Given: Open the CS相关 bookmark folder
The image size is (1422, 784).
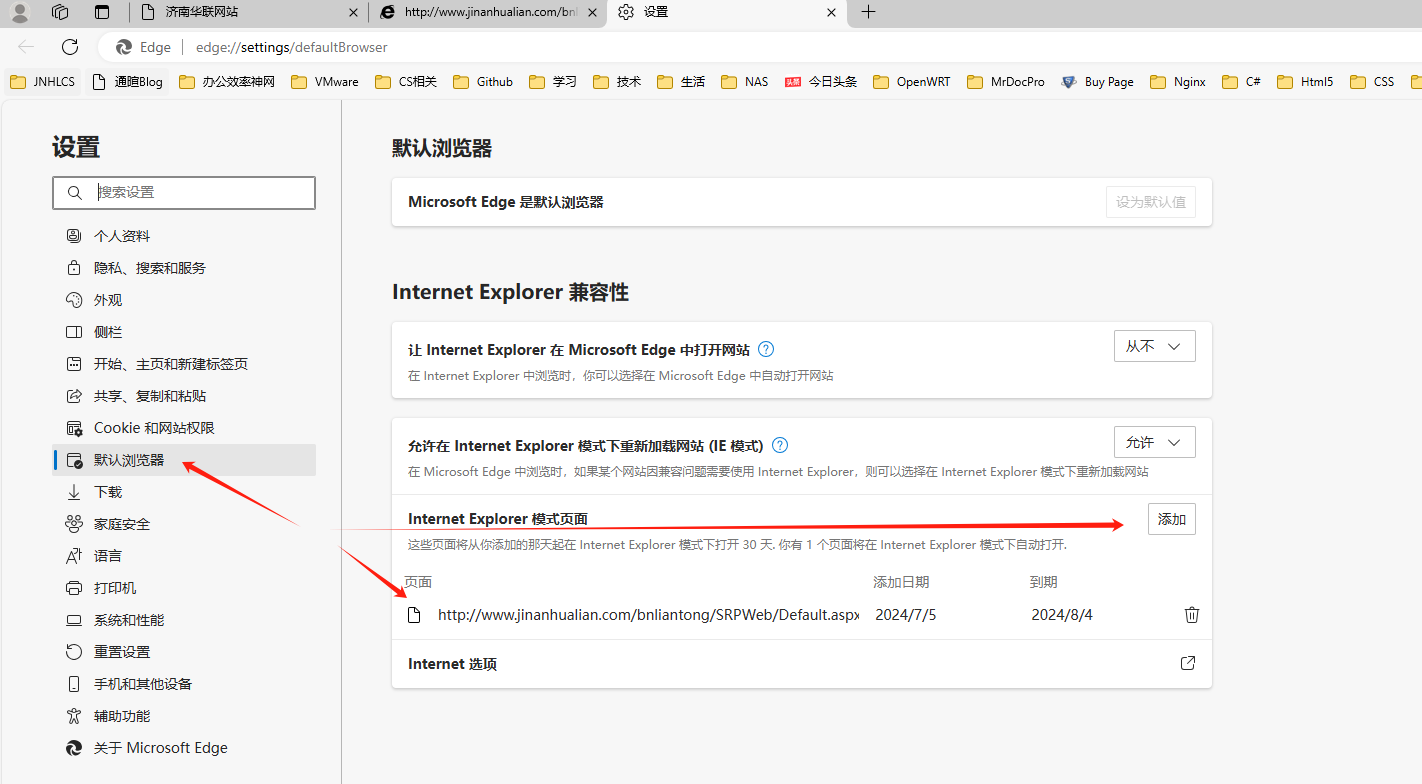Looking at the screenshot, I should click(x=406, y=82).
